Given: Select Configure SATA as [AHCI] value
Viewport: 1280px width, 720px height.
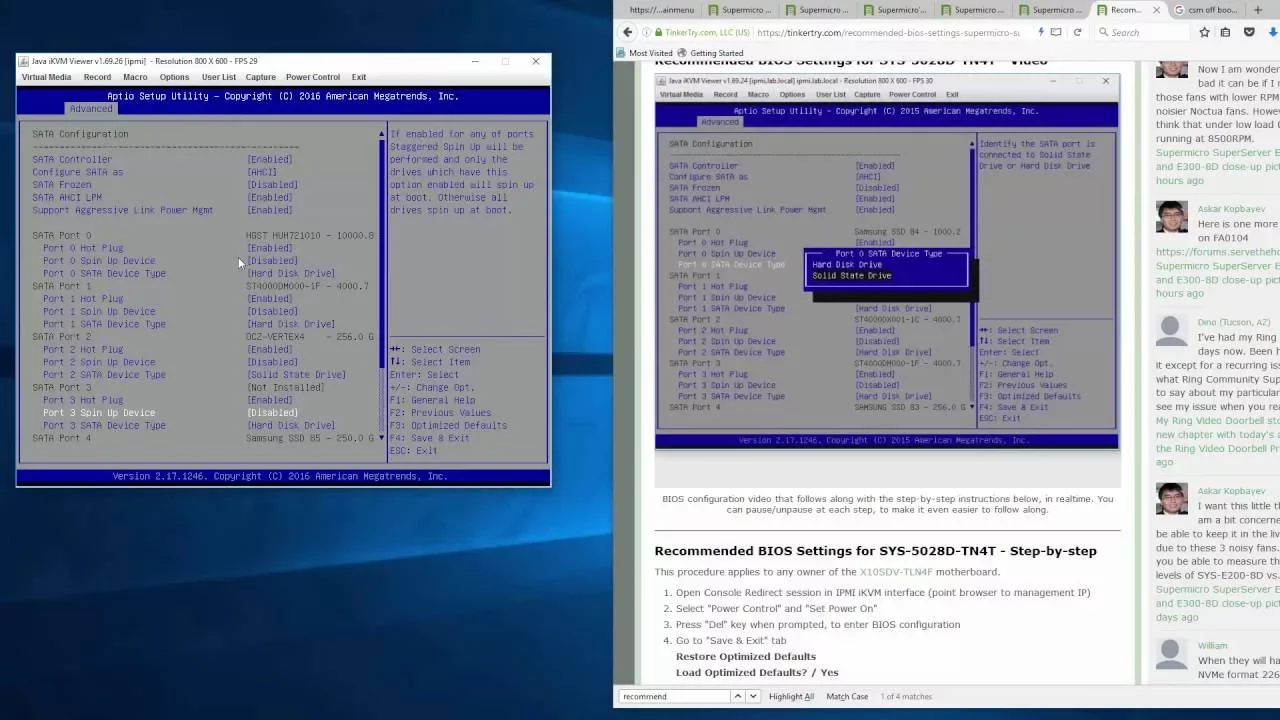Looking at the screenshot, I should [x=262, y=172].
